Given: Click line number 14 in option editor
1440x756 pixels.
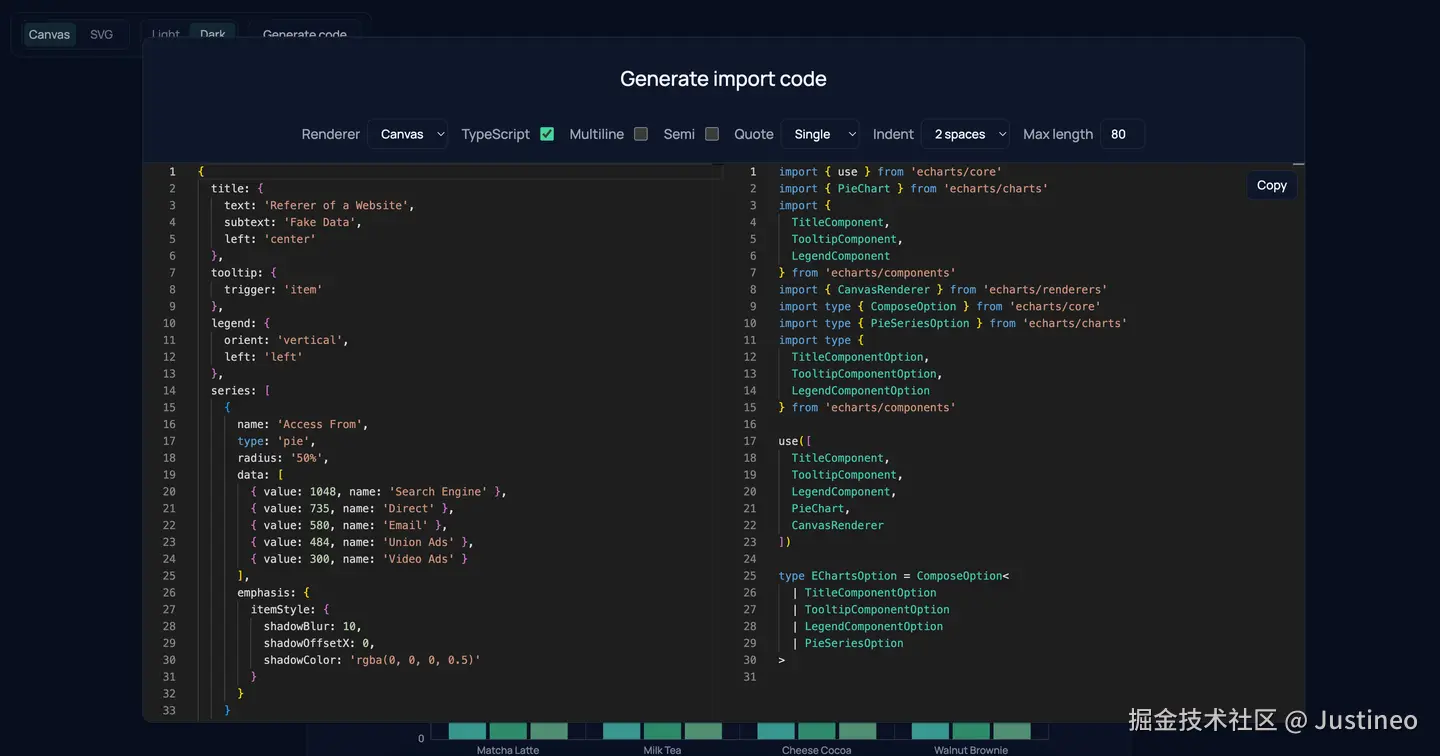Looking at the screenshot, I should (x=169, y=390).
